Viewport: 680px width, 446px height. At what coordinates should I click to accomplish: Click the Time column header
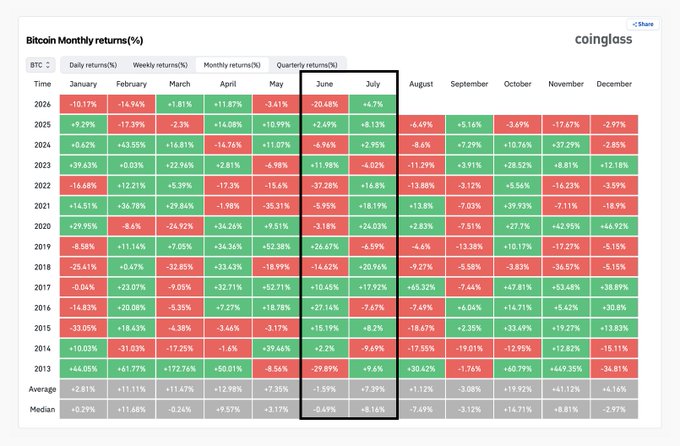coord(42,84)
